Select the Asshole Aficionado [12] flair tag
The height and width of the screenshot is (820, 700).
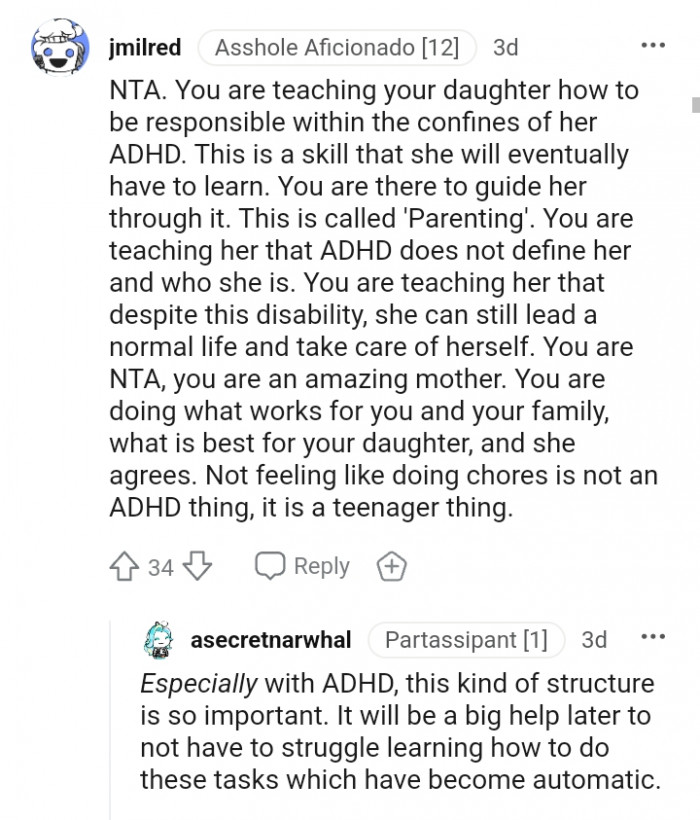336,46
